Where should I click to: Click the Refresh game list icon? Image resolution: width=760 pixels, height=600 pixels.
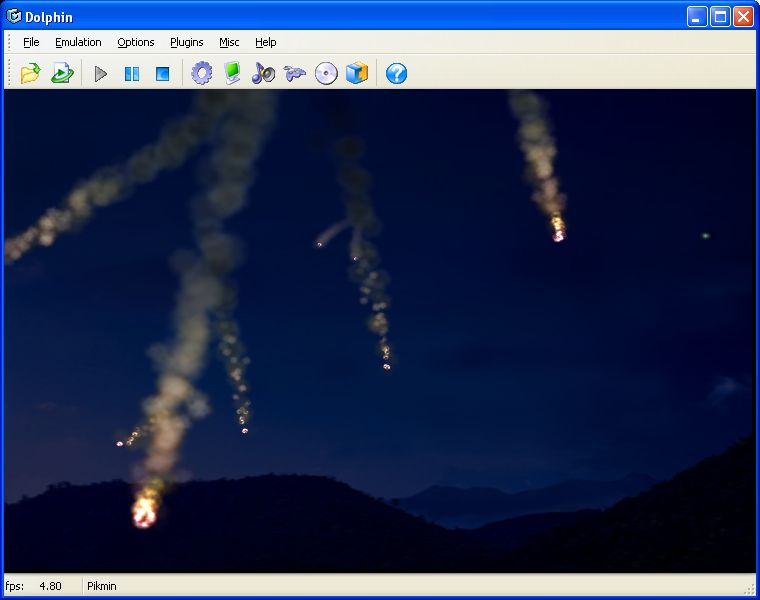tap(62, 74)
